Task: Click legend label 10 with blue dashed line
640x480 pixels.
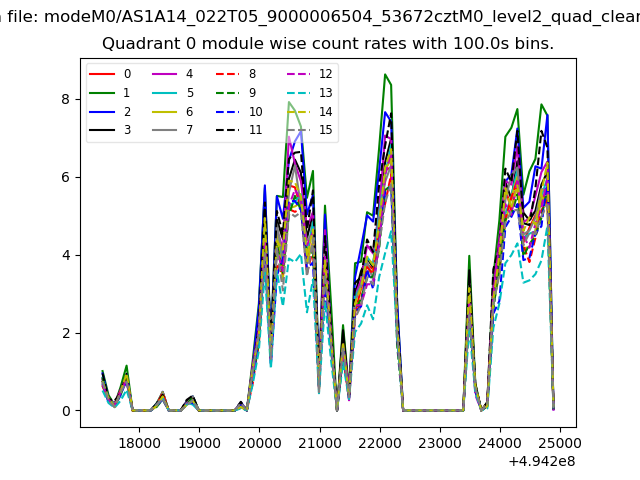Action: (255, 112)
